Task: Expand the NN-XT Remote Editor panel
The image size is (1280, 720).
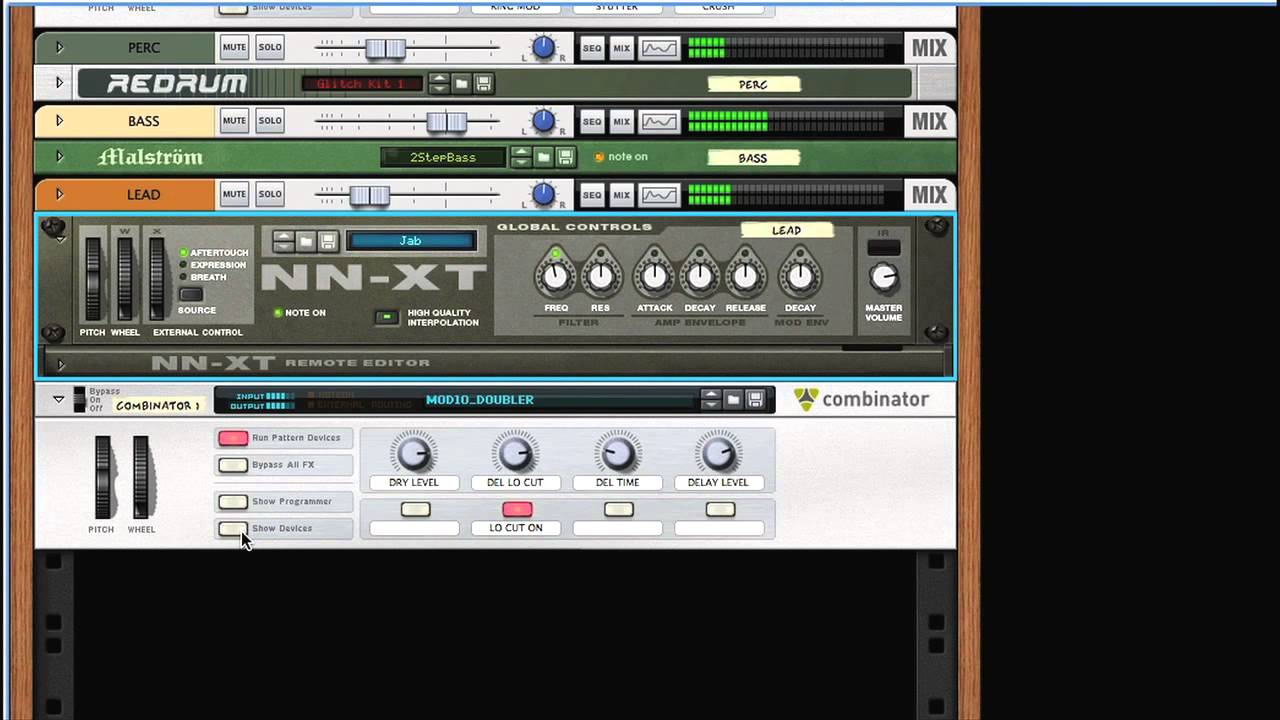Action: pos(61,365)
